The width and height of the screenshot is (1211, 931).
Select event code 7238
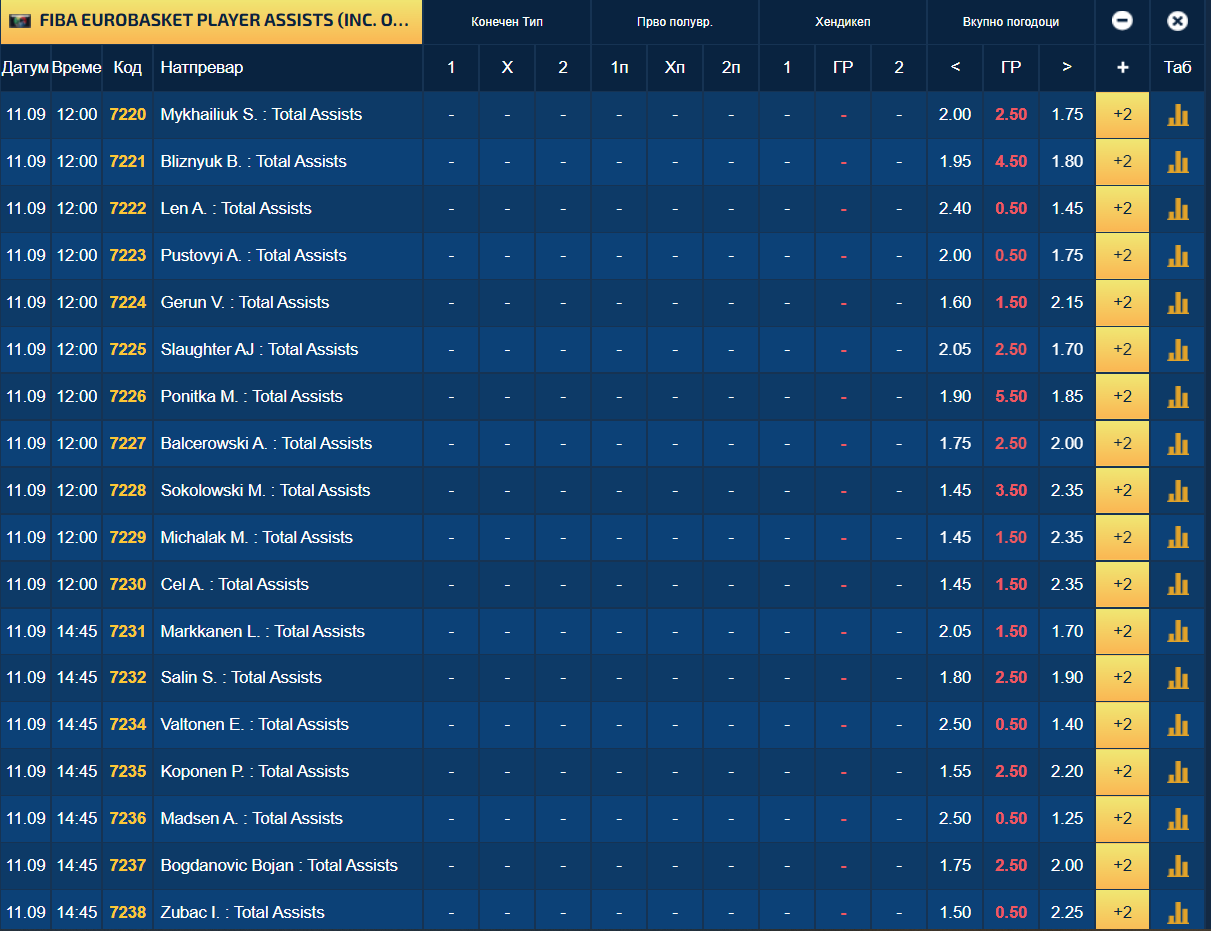tap(128, 913)
